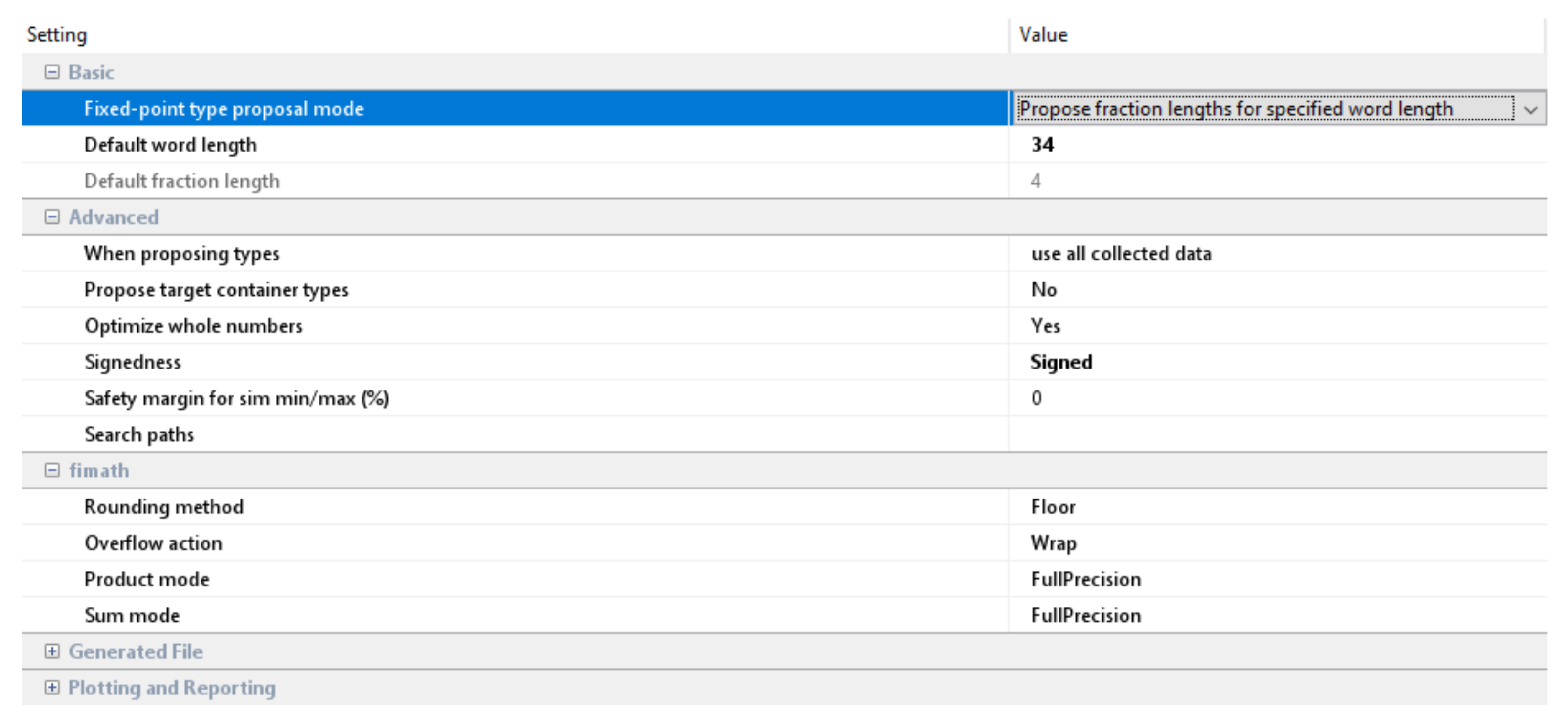Screen dimensions: 1568x721
Task: Change Overflow action value Wrap
Action: pyautogui.click(x=1053, y=543)
